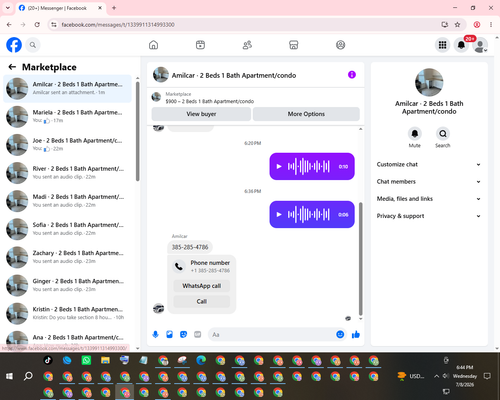Open Joe conversation in list
500x400 pixels.
(67, 145)
